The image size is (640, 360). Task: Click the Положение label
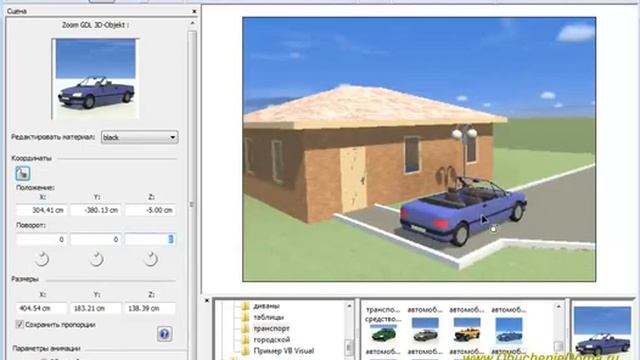[36, 188]
